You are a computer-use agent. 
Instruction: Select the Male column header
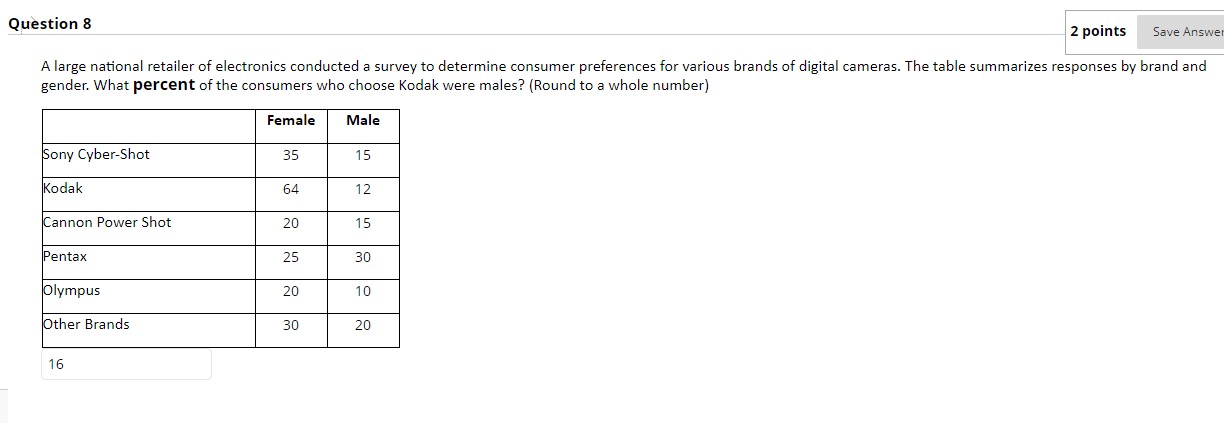coord(363,121)
